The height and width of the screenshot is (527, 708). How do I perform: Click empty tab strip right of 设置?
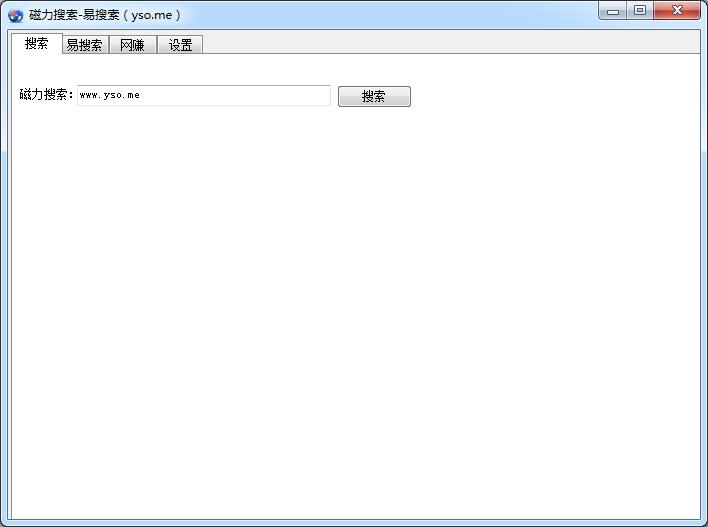pos(450,43)
